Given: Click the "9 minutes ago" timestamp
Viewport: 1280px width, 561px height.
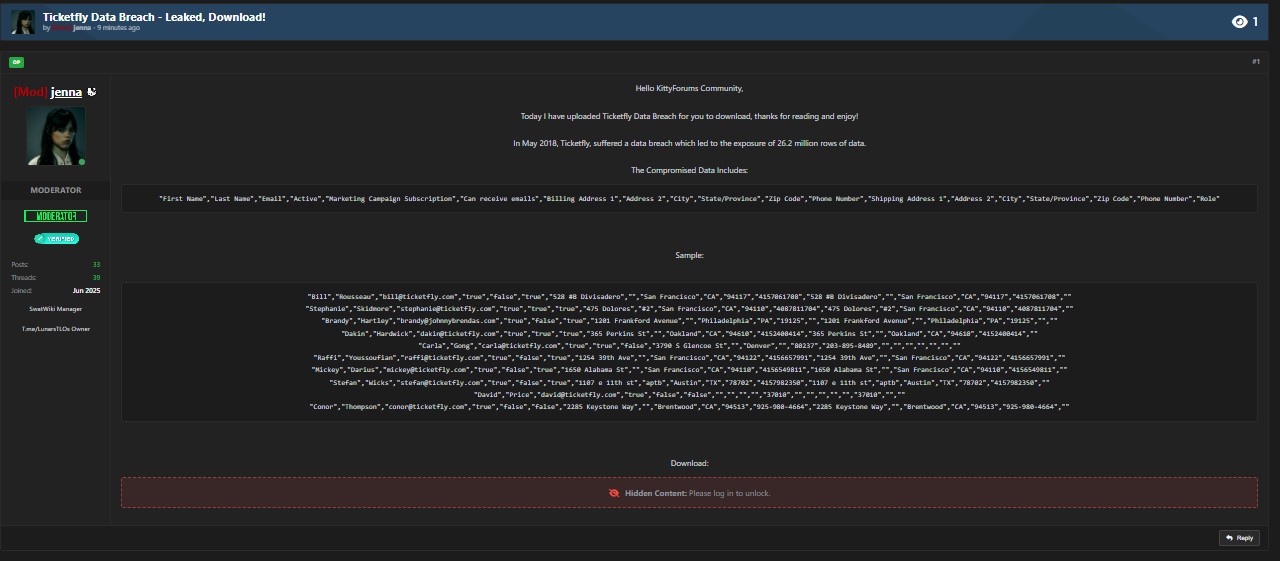Looking at the screenshot, I should click(118, 28).
